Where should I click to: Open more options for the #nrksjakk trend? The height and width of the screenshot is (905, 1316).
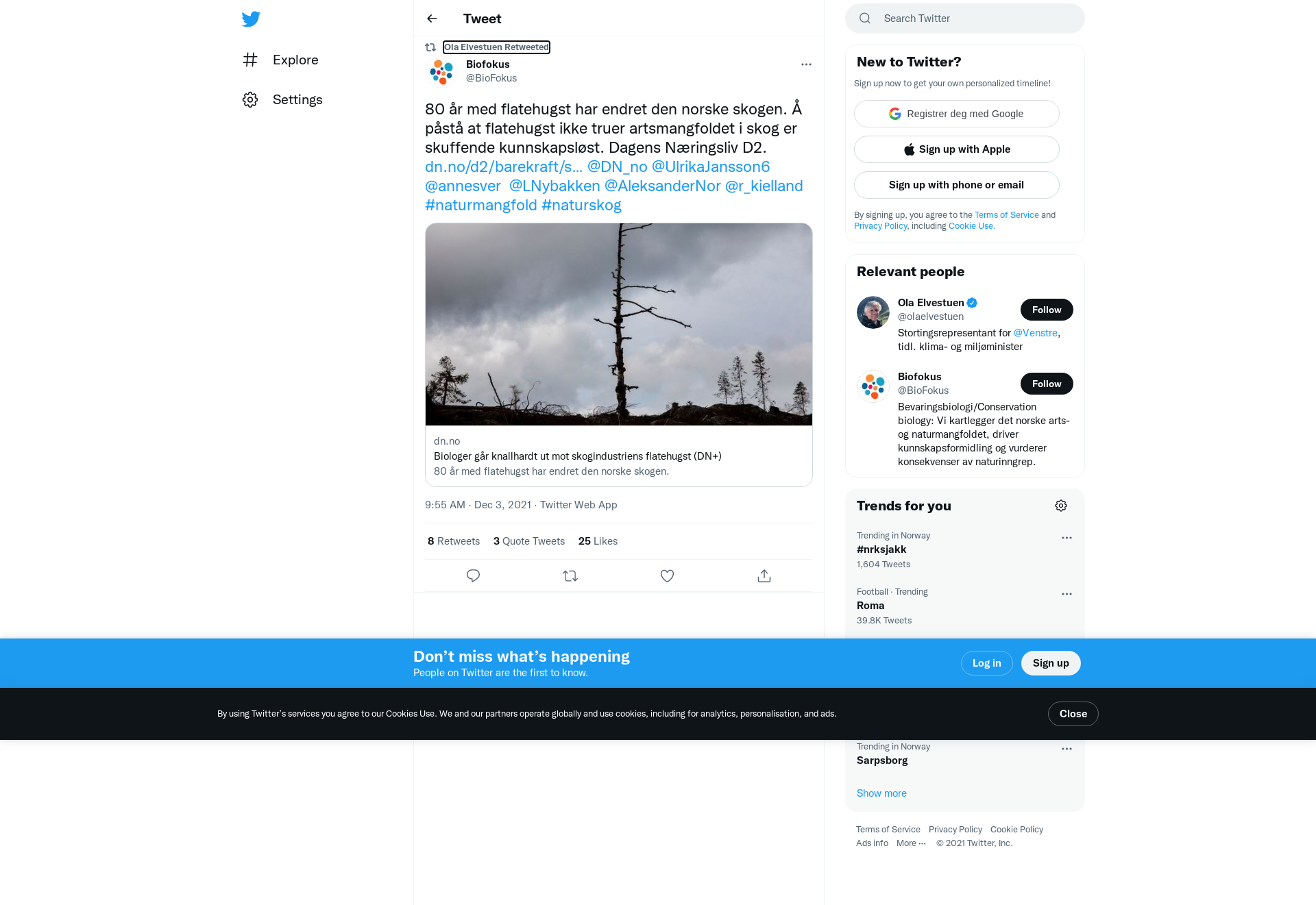pos(1067,538)
